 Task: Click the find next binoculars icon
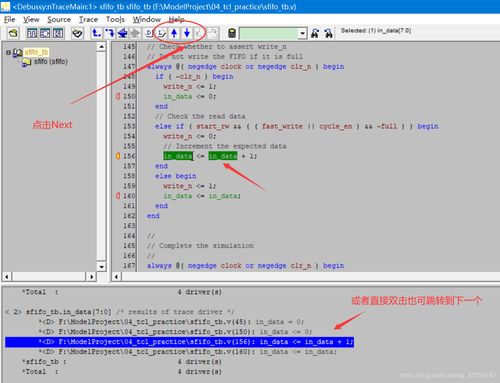tap(328, 33)
